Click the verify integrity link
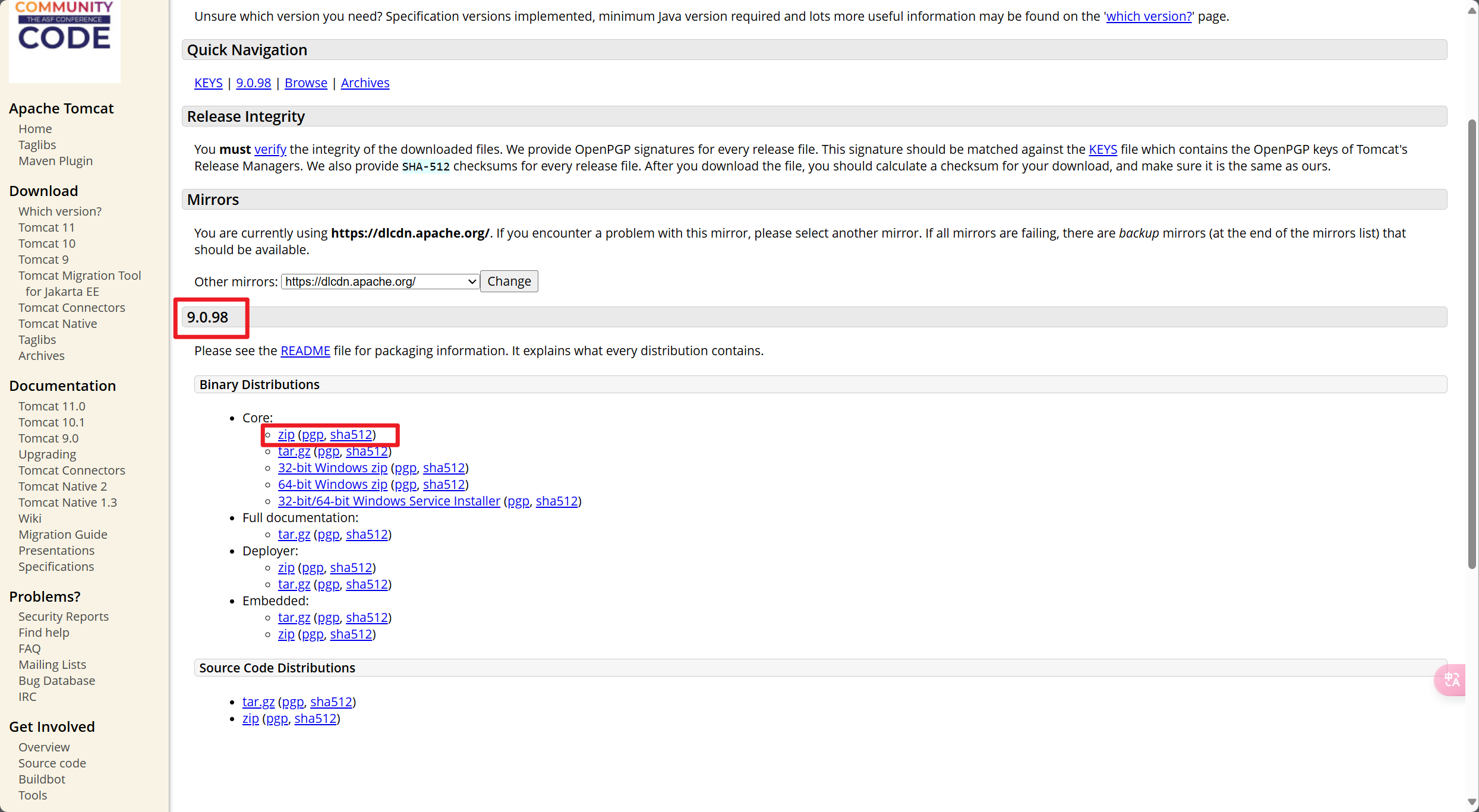This screenshot has width=1479, height=812. click(x=270, y=150)
